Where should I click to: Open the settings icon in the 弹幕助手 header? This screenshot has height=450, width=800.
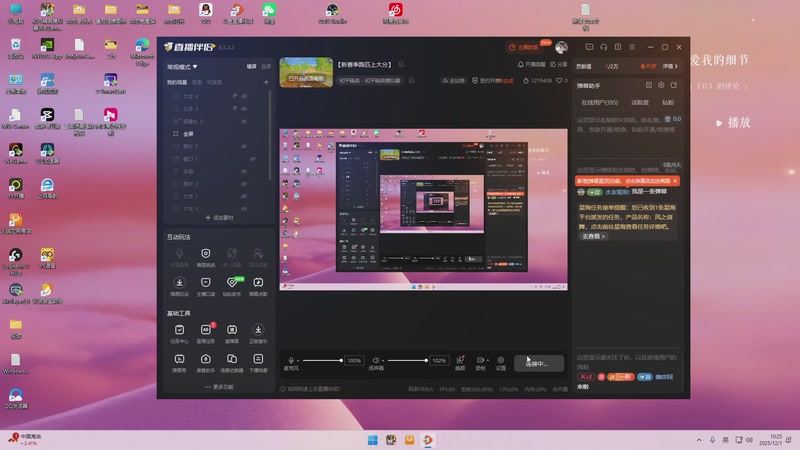click(661, 85)
